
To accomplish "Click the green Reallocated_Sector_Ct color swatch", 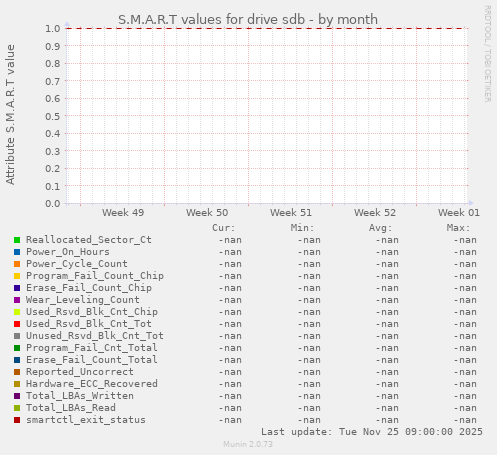I will (x=17, y=240).
